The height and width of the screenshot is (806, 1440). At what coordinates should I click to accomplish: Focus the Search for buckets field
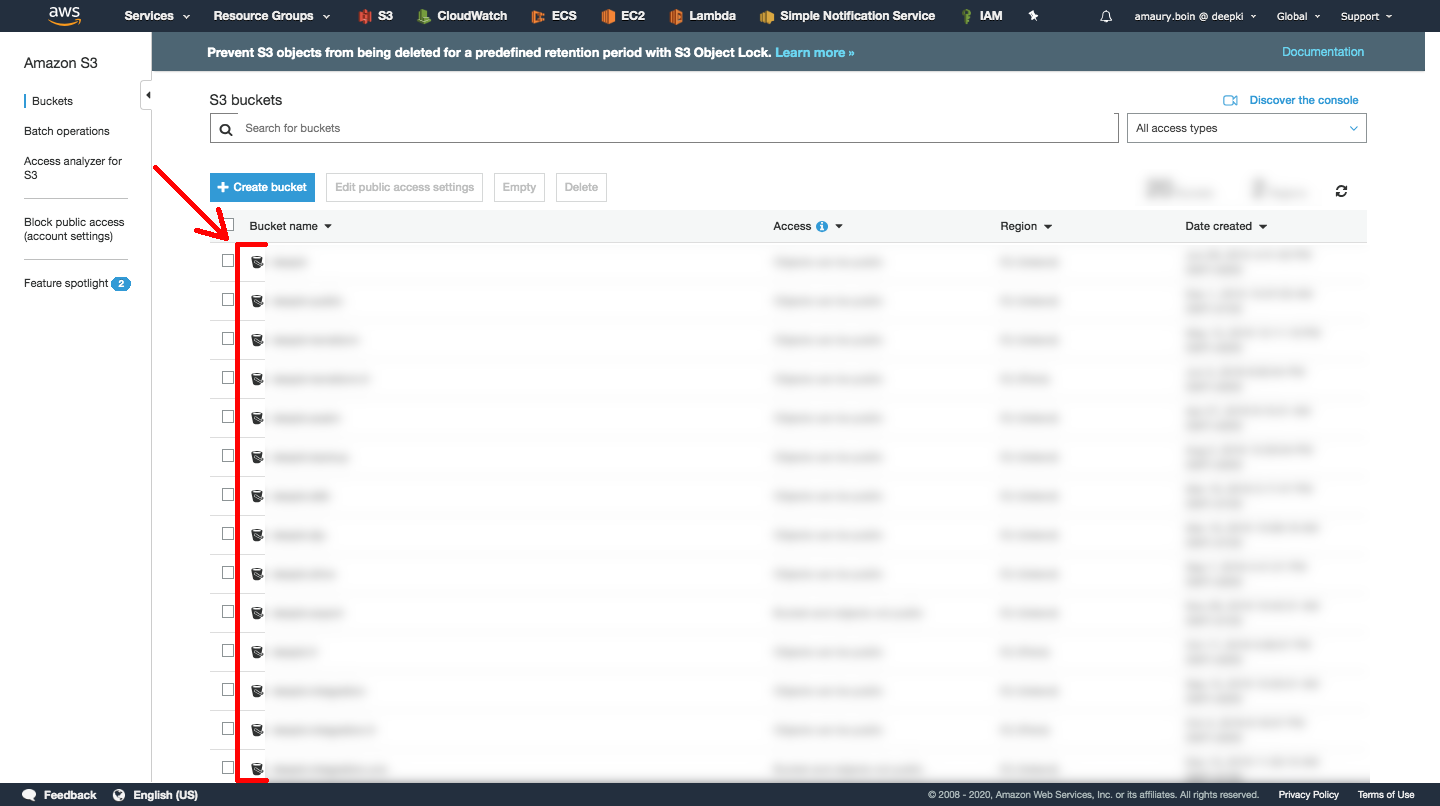[664, 128]
